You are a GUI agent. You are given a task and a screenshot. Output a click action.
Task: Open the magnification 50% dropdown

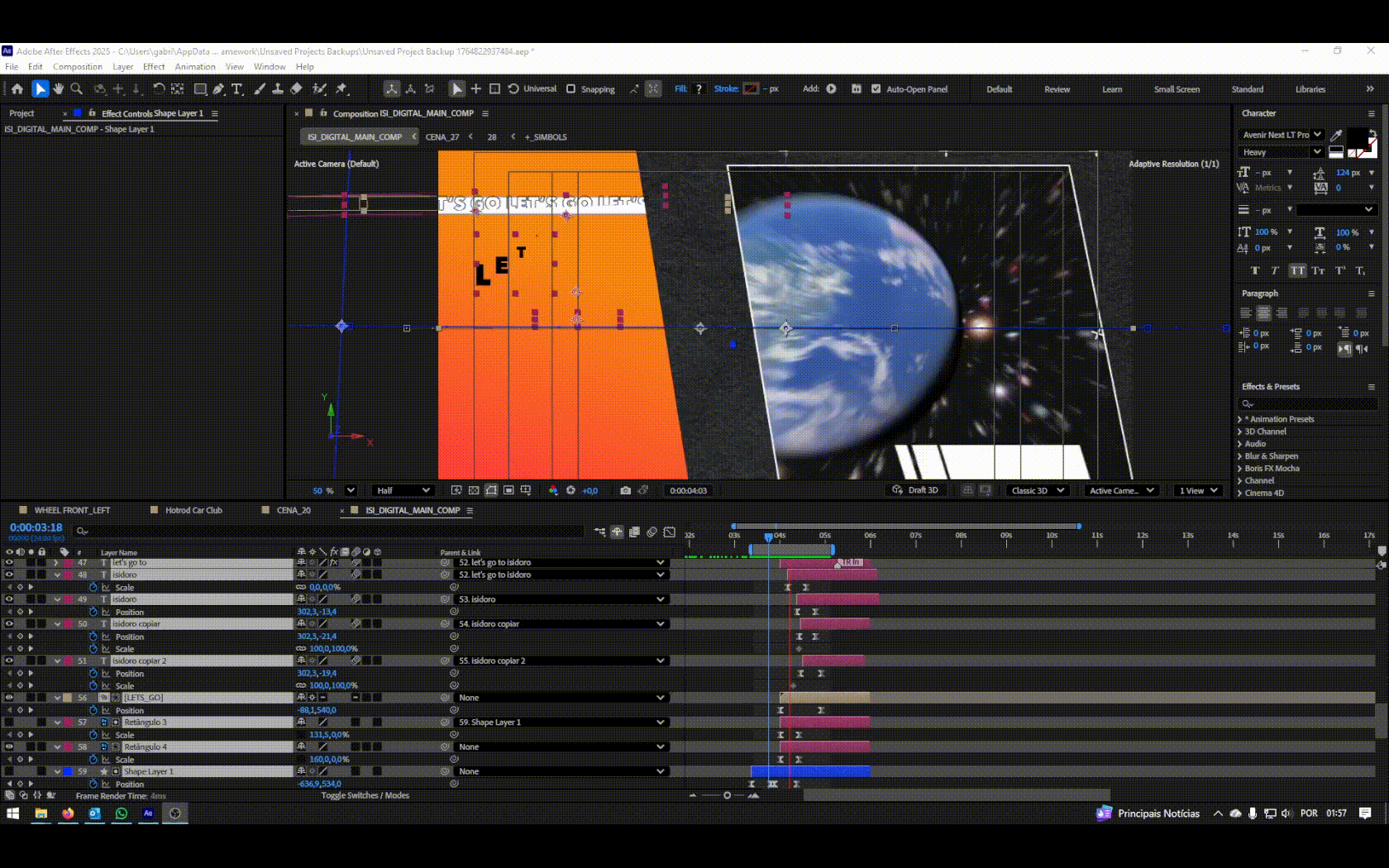tap(351, 490)
